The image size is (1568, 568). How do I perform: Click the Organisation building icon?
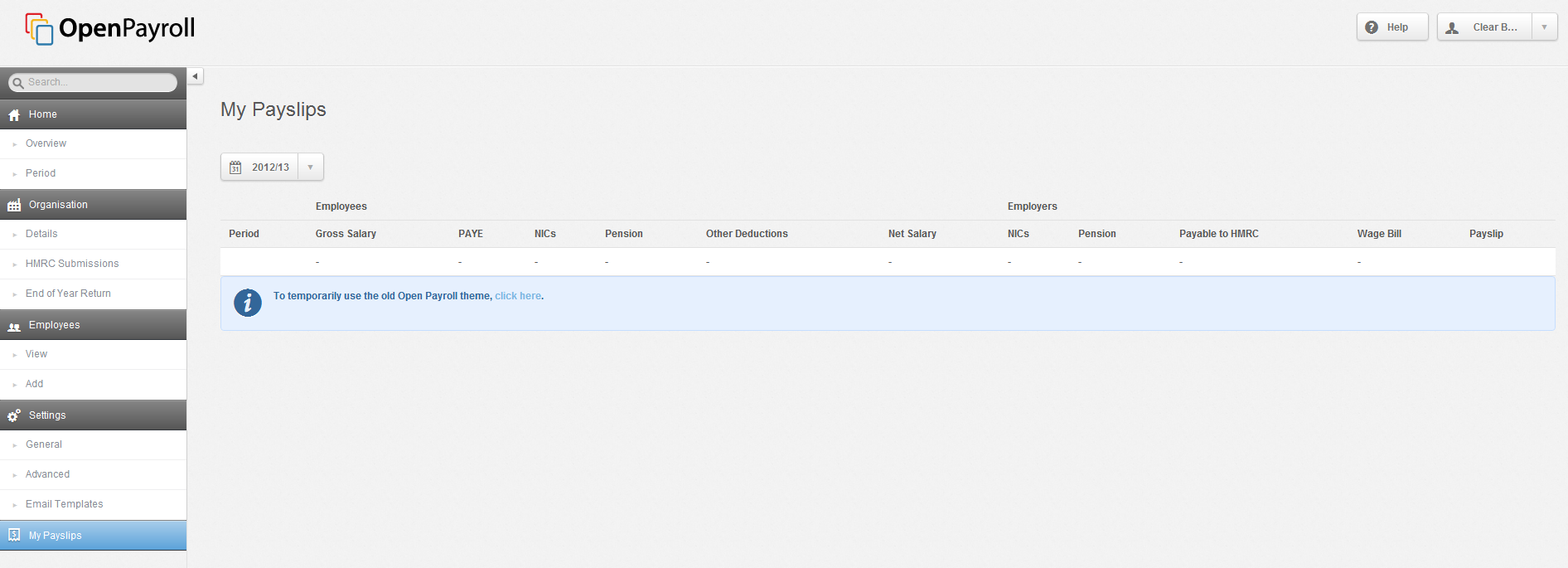tap(14, 205)
